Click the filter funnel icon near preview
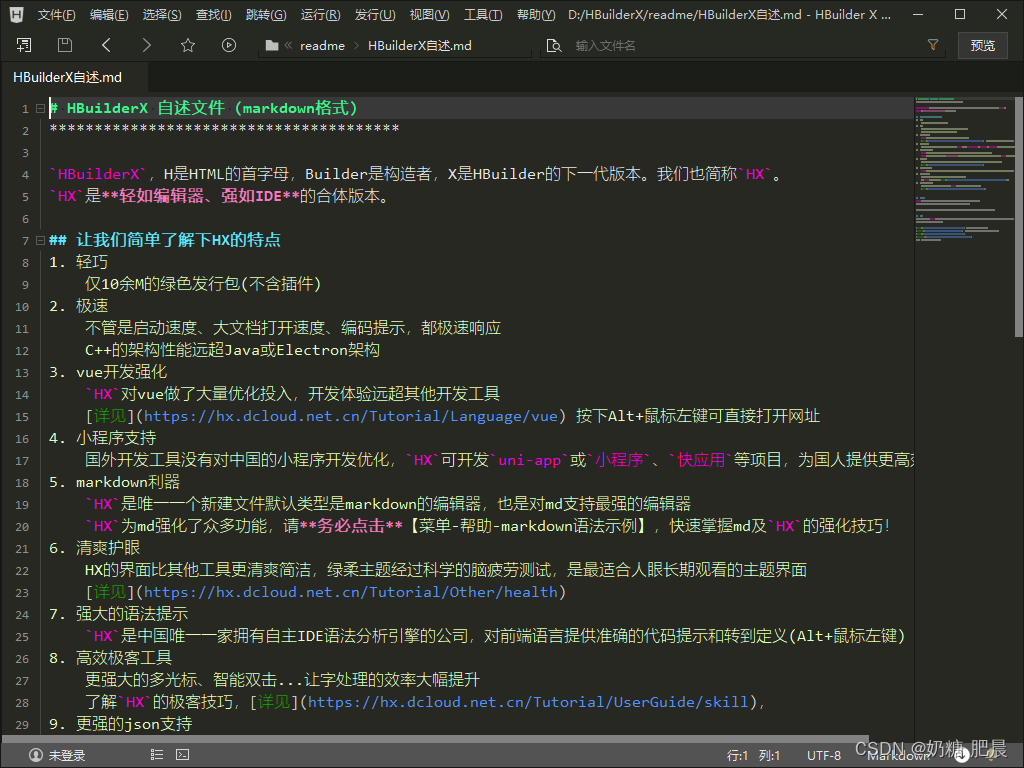Viewport: 1024px width, 768px height. [933, 45]
